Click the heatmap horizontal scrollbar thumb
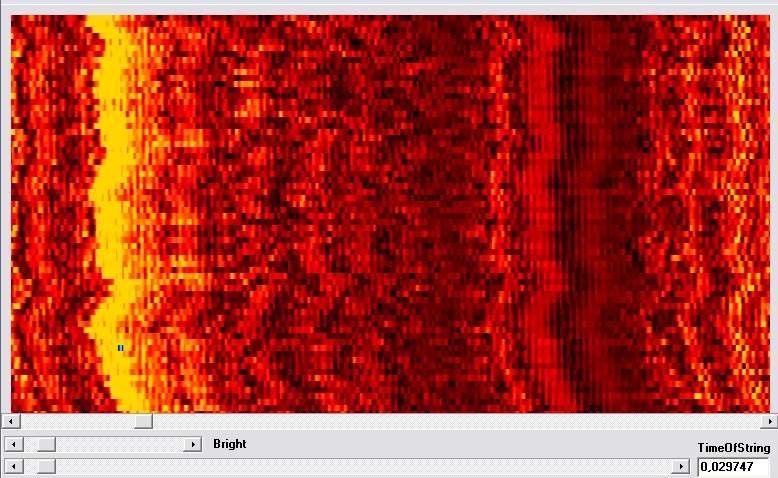This screenshot has height=478, width=778. click(x=143, y=422)
